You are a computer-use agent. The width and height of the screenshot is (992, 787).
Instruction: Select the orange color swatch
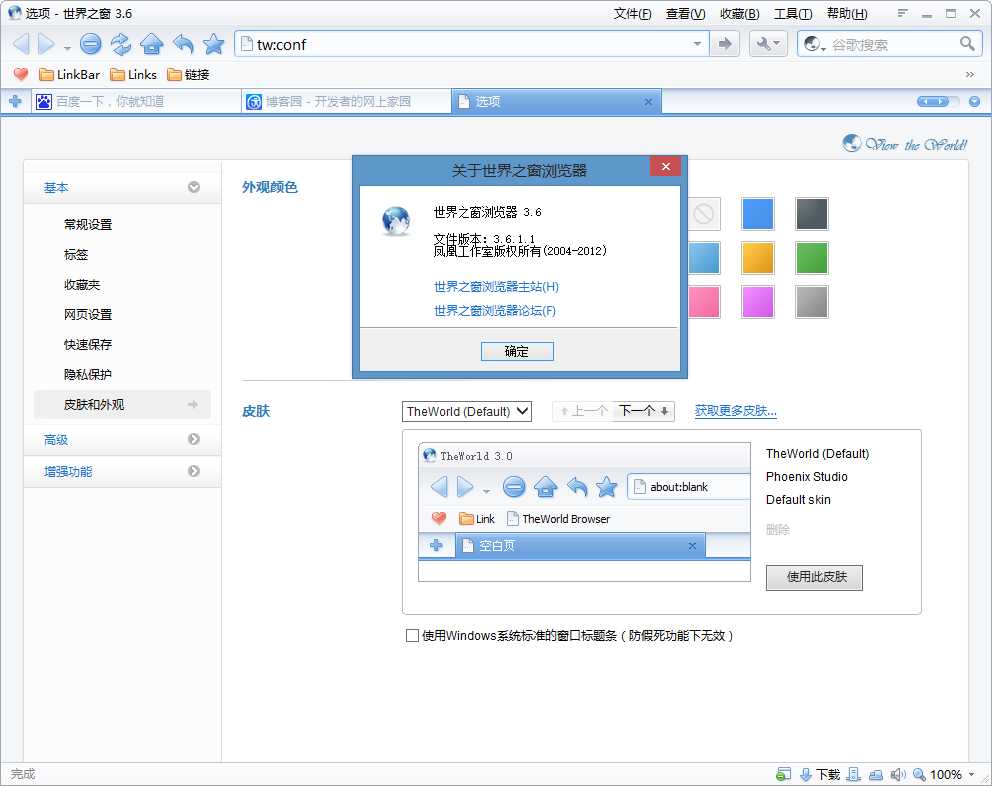coord(757,258)
